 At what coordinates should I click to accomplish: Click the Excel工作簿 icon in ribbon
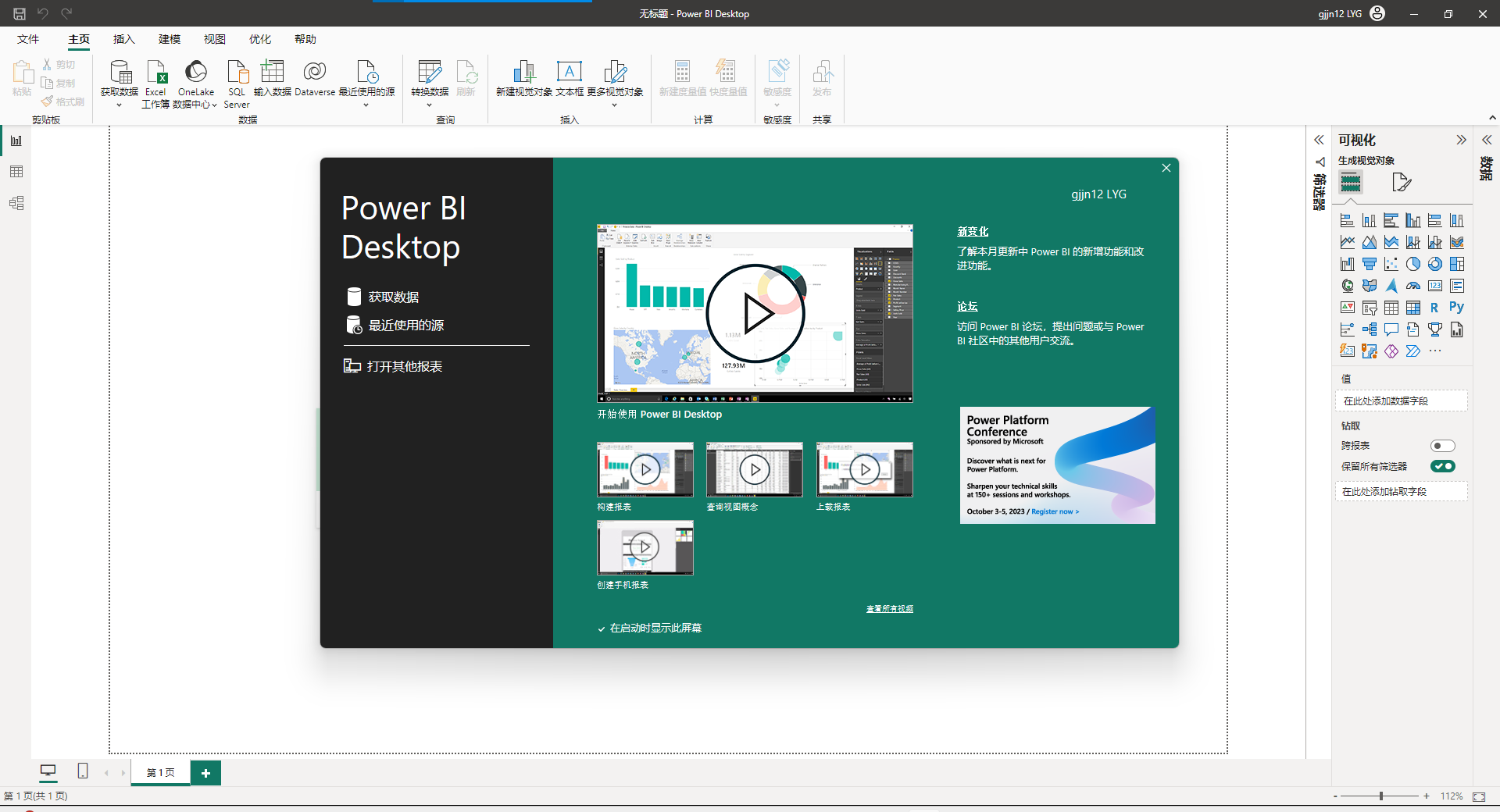pos(155,73)
